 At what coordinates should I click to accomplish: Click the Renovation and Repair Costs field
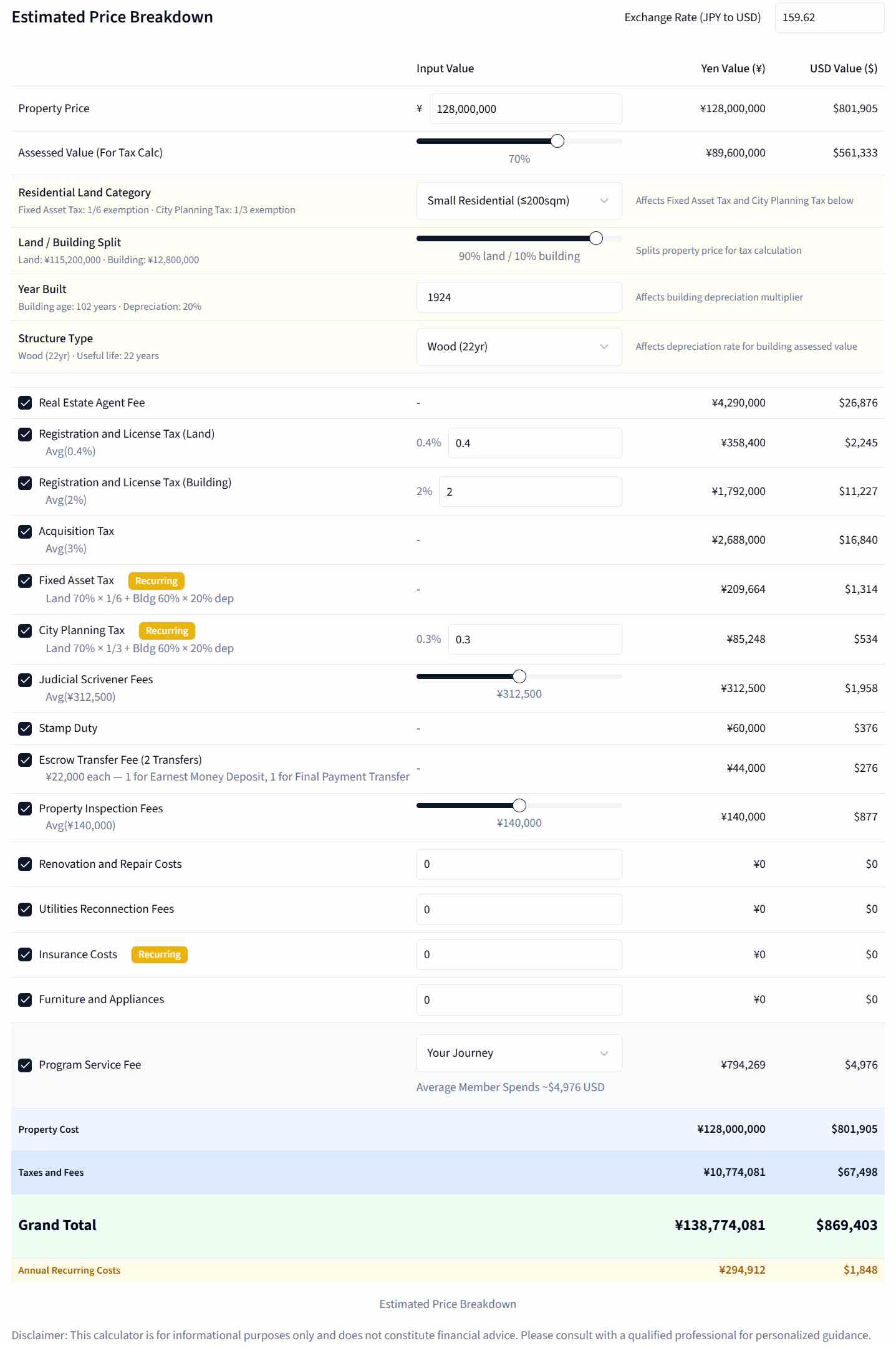coord(518,864)
